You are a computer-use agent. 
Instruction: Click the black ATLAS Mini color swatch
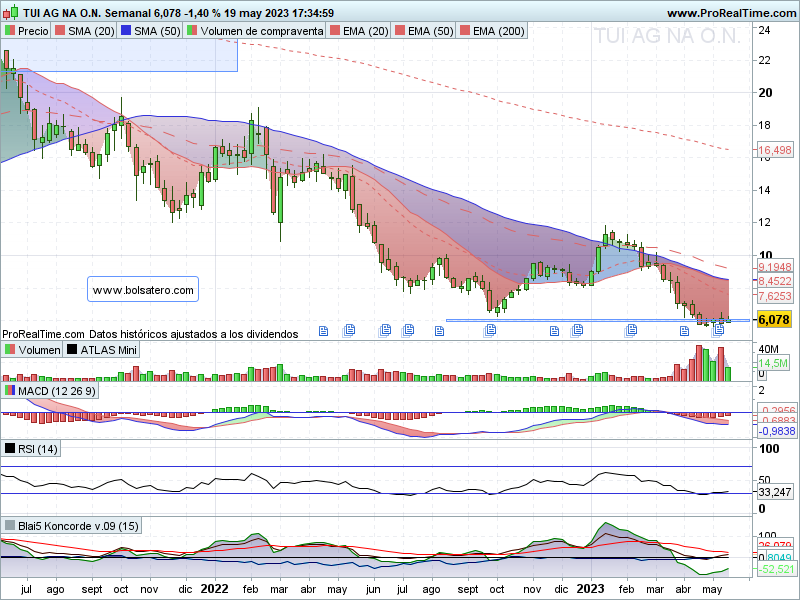coord(72,350)
